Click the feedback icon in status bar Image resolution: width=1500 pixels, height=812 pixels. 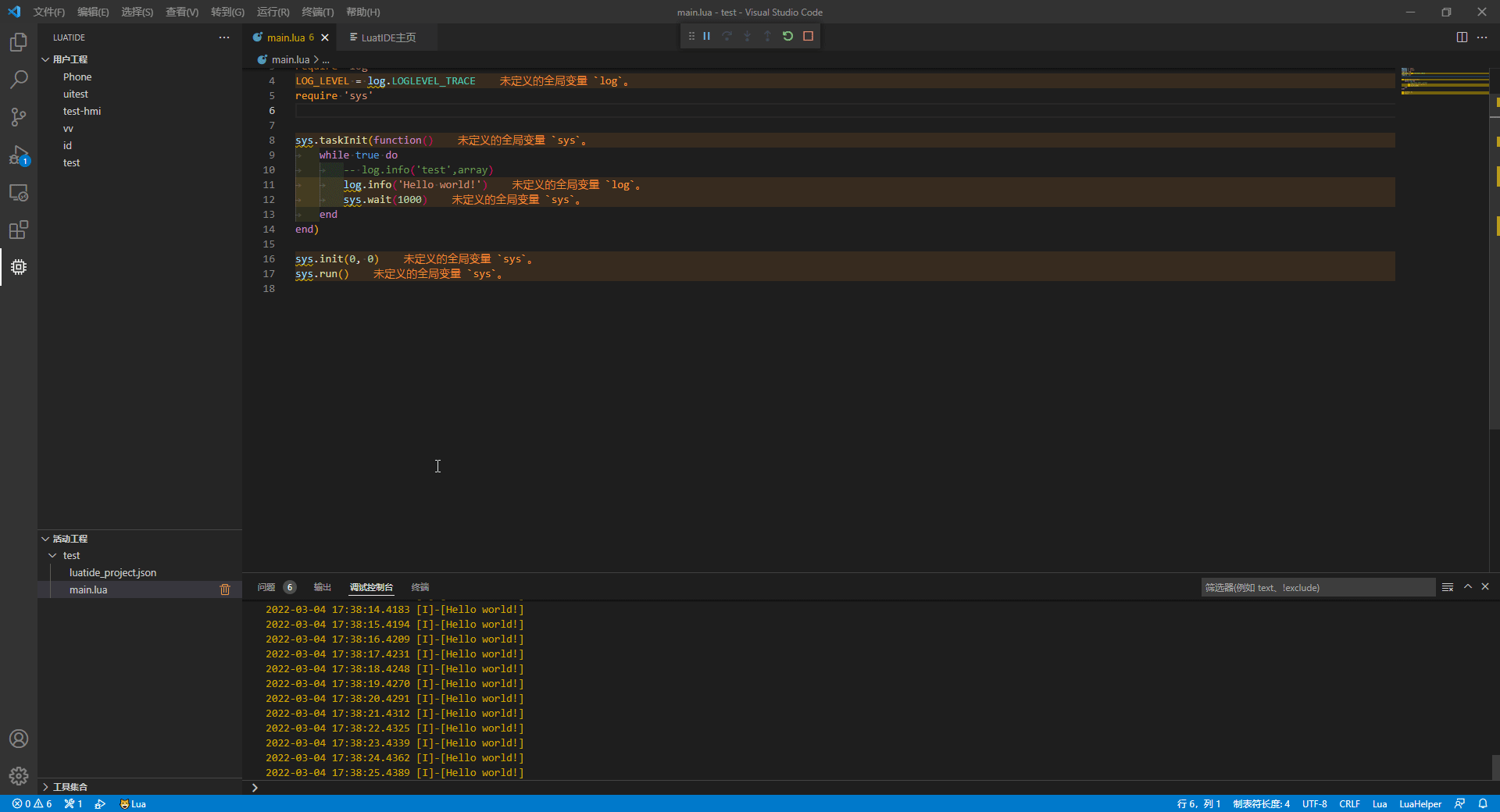(x=1459, y=803)
